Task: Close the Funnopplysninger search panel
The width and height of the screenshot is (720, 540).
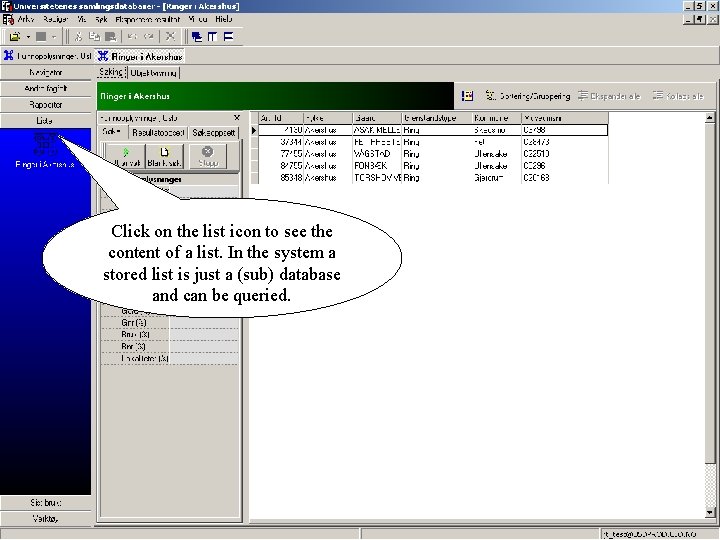Action: tap(237, 118)
